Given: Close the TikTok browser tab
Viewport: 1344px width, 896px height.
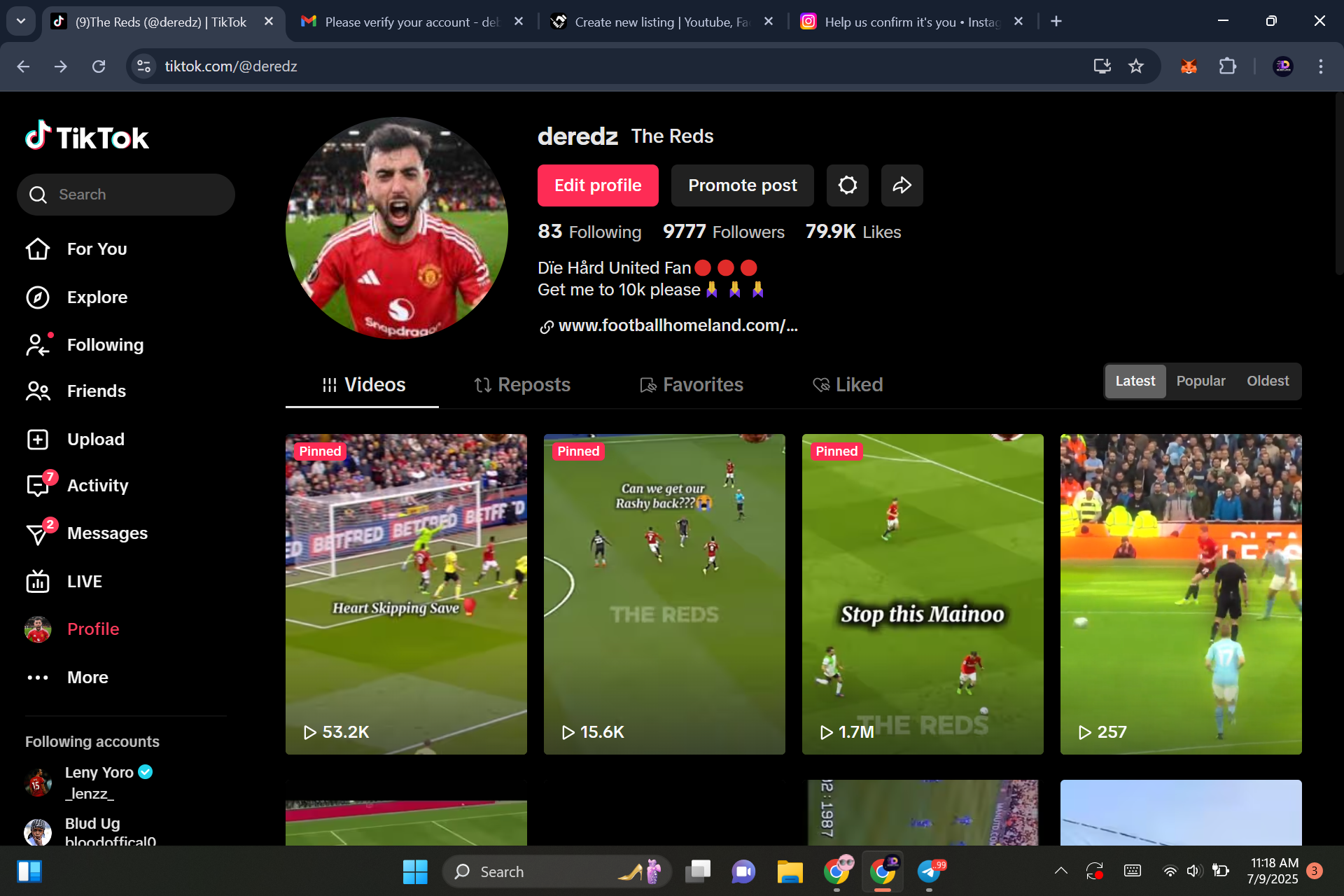Looking at the screenshot, I should pos(269,22).
